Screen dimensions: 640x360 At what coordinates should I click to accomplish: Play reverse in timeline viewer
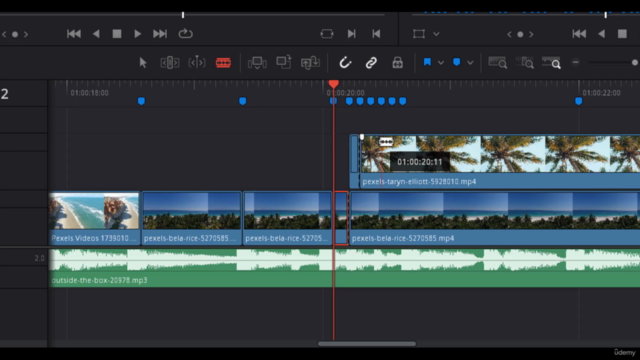click(x=602, y=34)
